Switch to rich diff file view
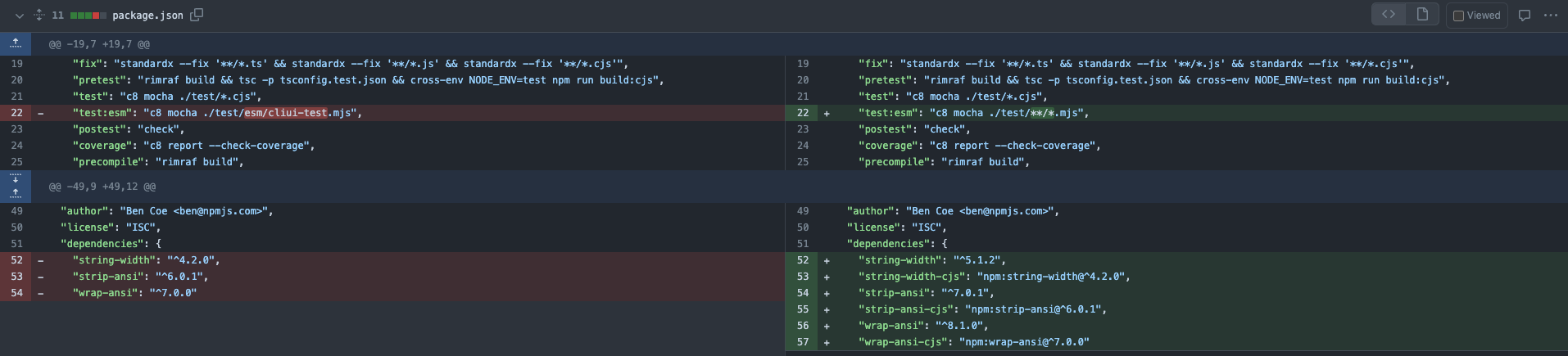 1422,15
